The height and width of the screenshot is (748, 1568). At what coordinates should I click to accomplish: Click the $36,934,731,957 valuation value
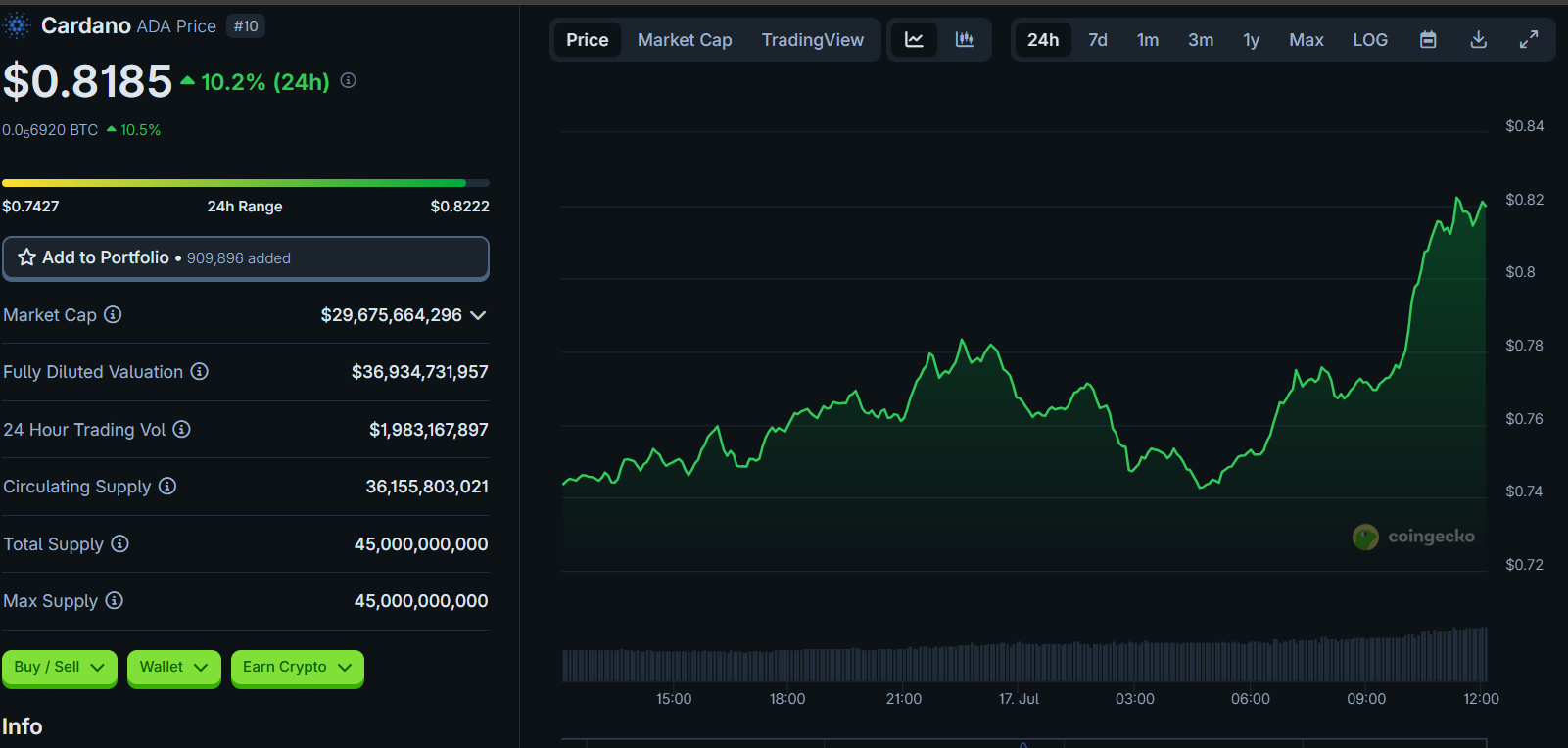(420, 372)
